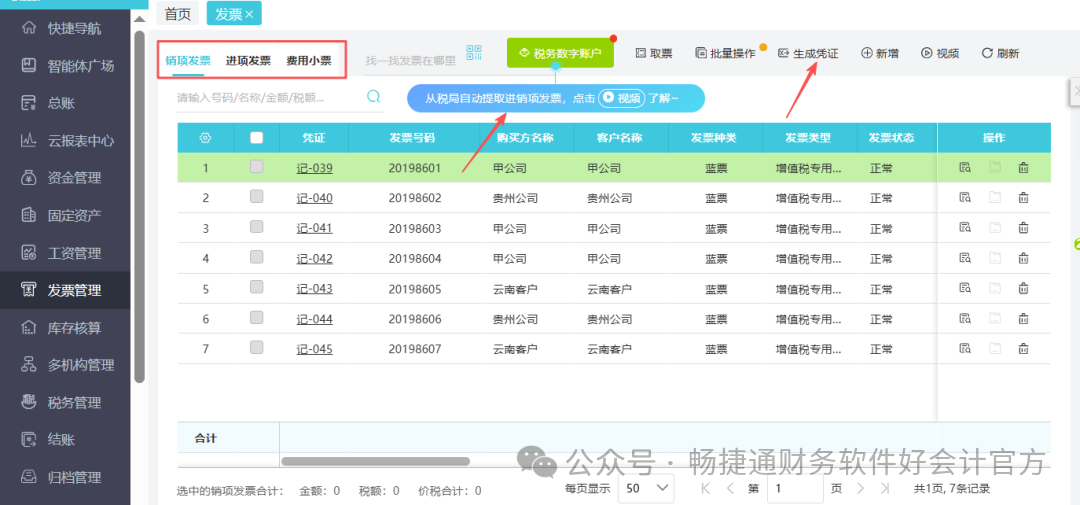Screen dimensions: 1080x505
Task: Click 生成凭证 toolbar button
Action: coord(808,53)
